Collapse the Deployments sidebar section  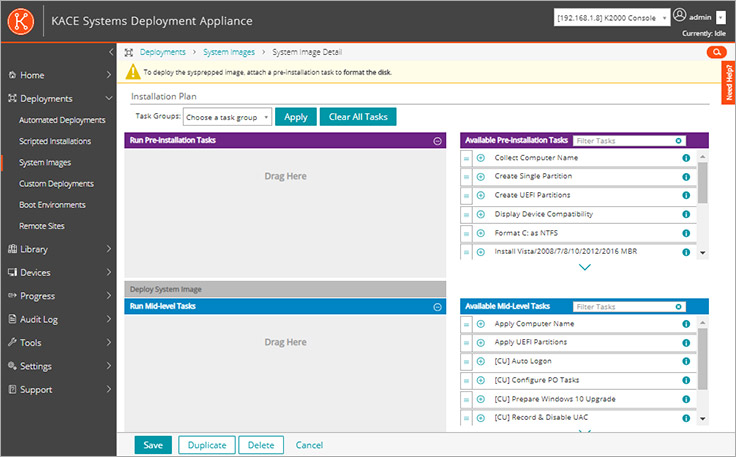coord(109,98)
